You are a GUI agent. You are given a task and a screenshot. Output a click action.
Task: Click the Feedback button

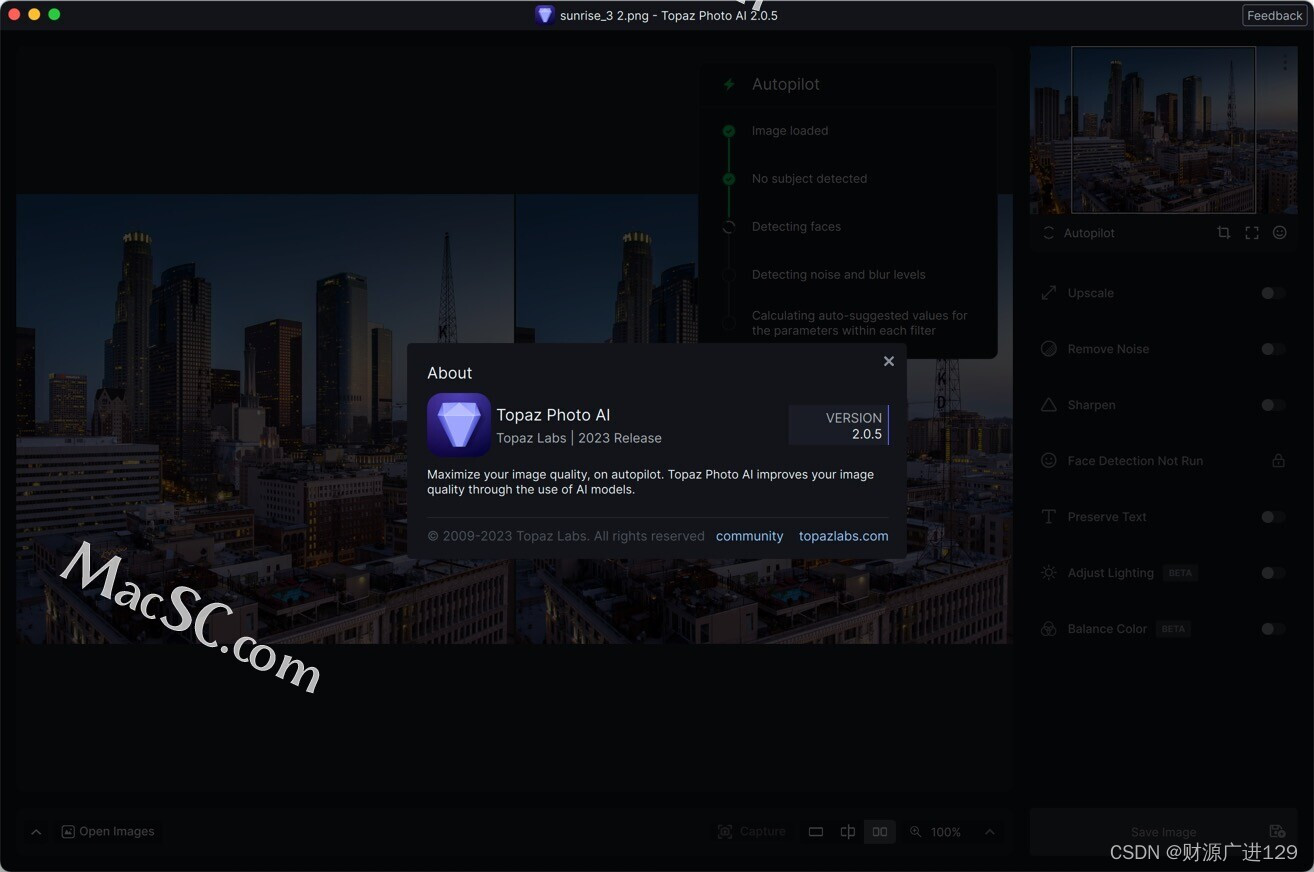[x=1274, y=15]
